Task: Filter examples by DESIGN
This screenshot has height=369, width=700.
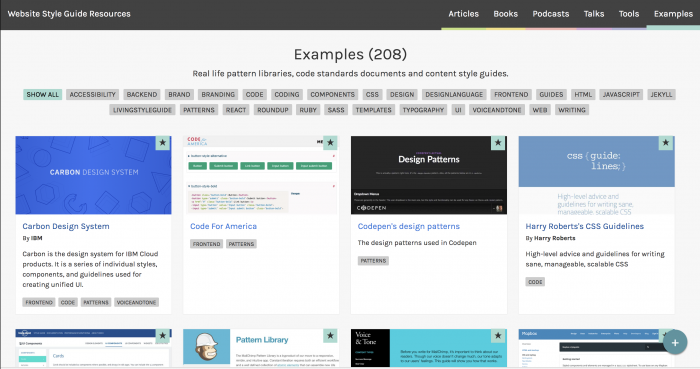Action: pyautogui.click(x=402, y=95)
